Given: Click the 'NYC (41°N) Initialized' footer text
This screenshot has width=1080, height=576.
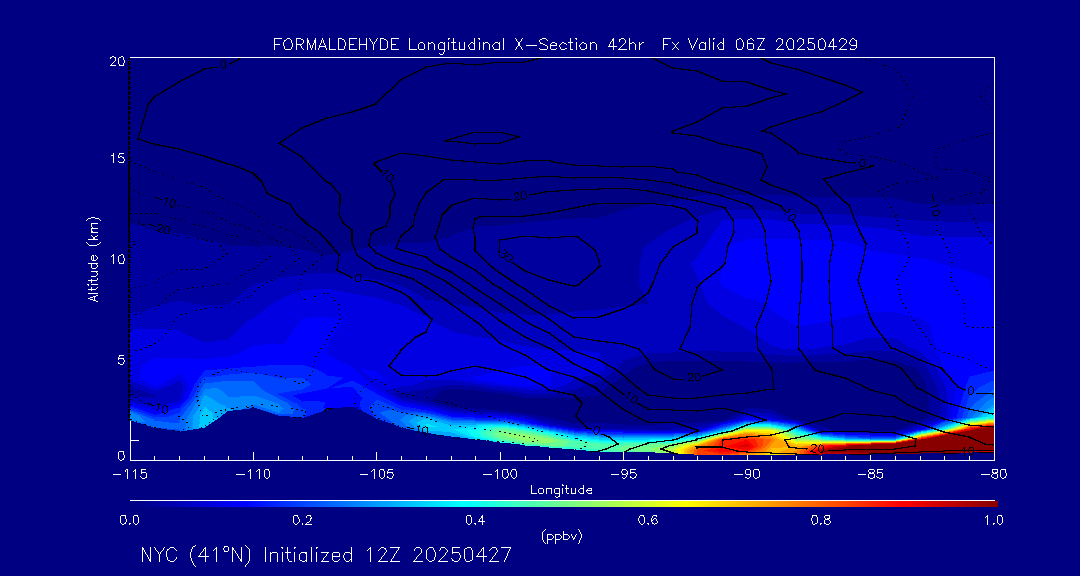Looking at the screenshot, I should pyautogui.click(x=262, y=555).
